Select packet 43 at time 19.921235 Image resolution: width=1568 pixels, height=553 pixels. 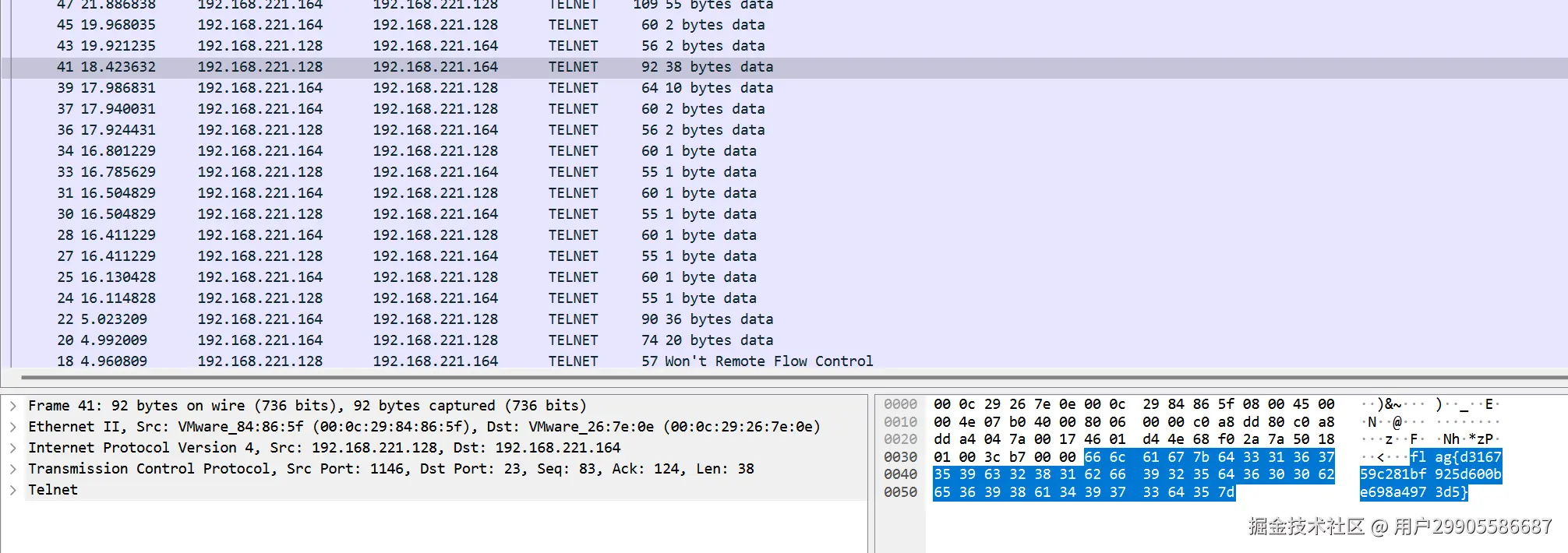(784, 46)
